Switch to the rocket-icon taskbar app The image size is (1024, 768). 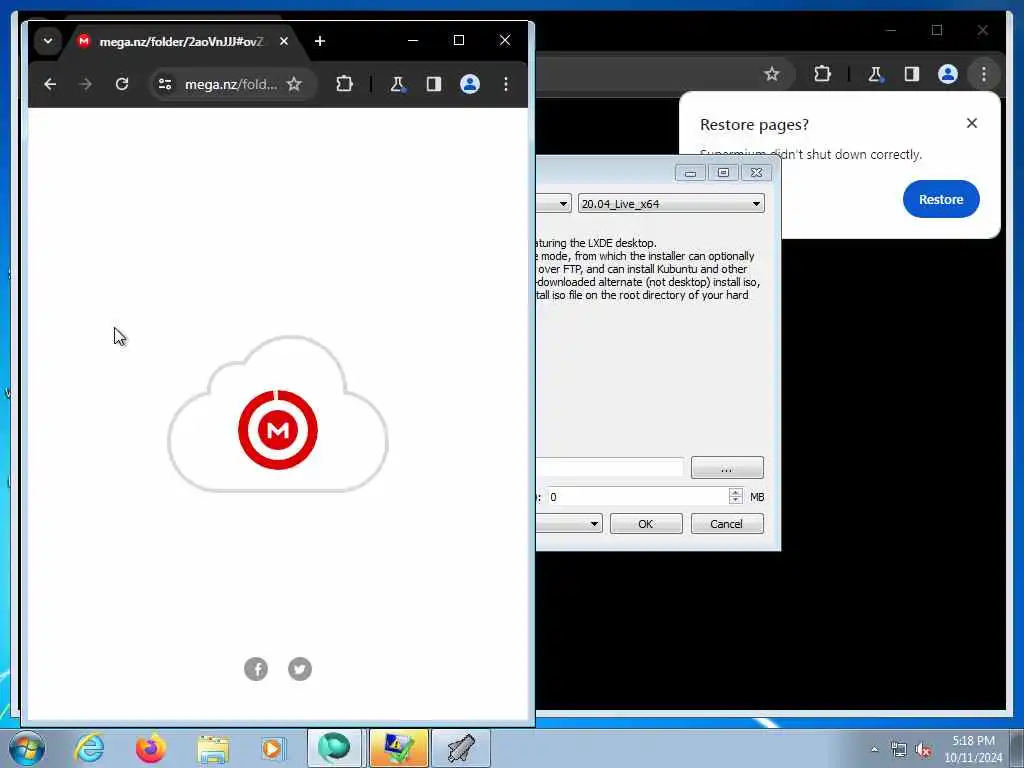[461, 748]
